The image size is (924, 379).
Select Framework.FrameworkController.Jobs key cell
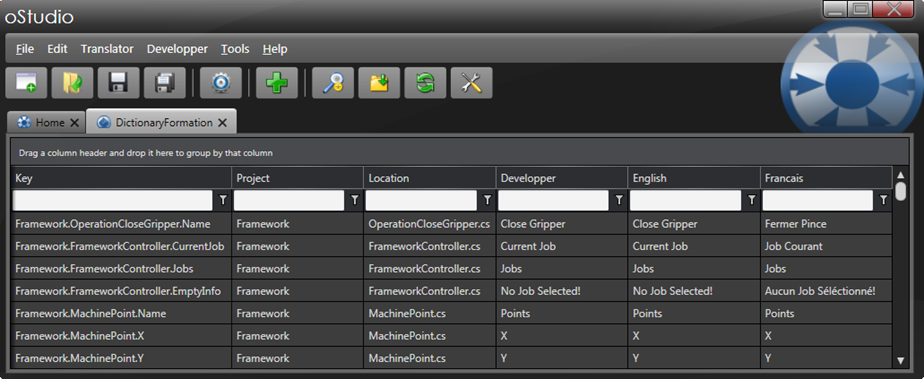[x=121, y=269]
